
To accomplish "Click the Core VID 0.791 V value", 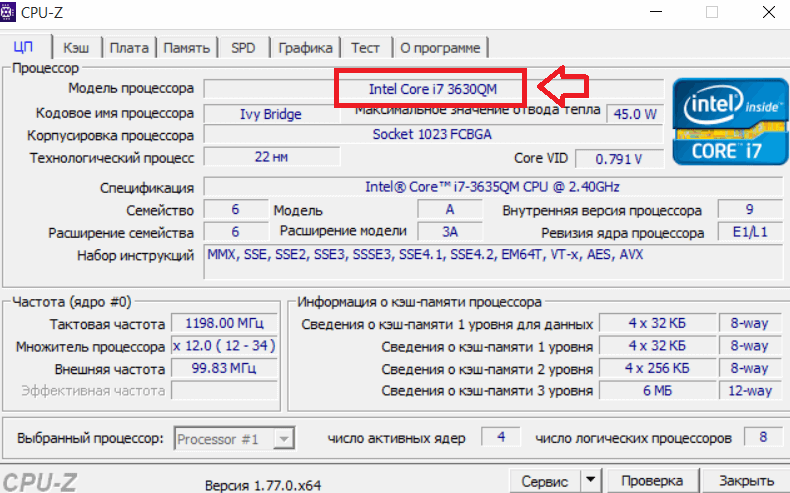I will pyautogui.click(x=619, y=159).
